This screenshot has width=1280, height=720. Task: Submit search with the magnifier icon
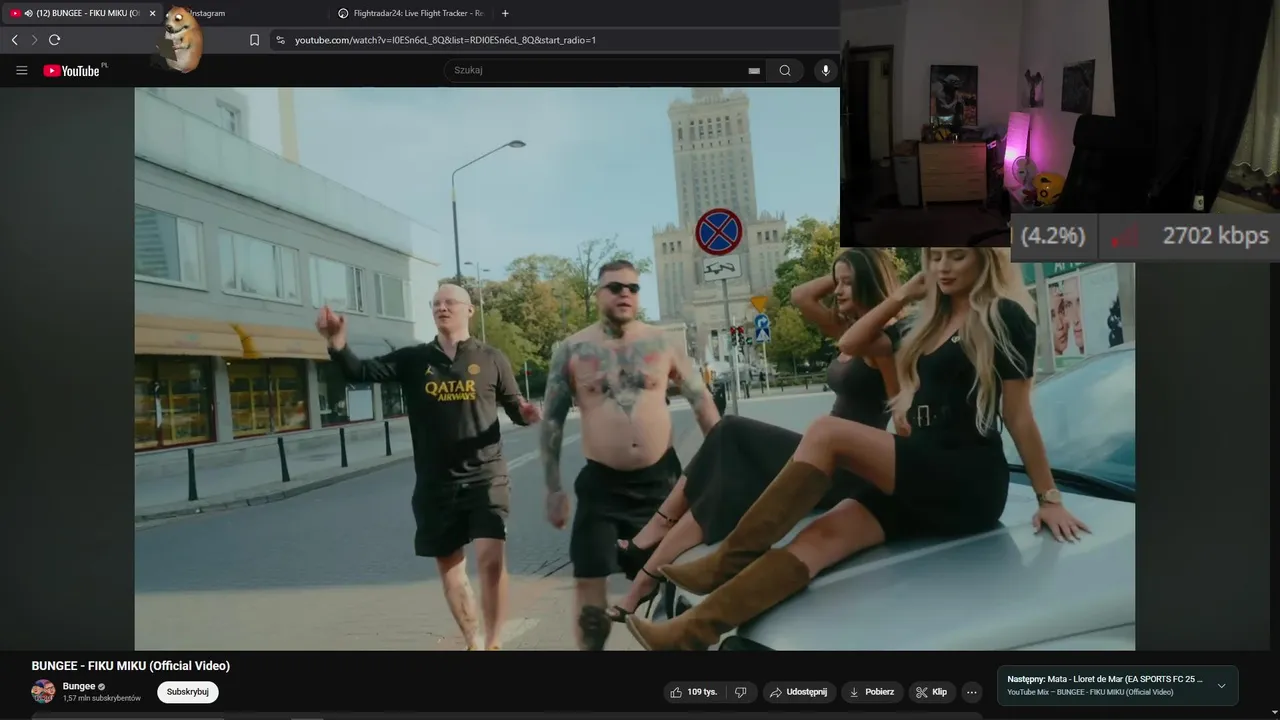(785, 70)
